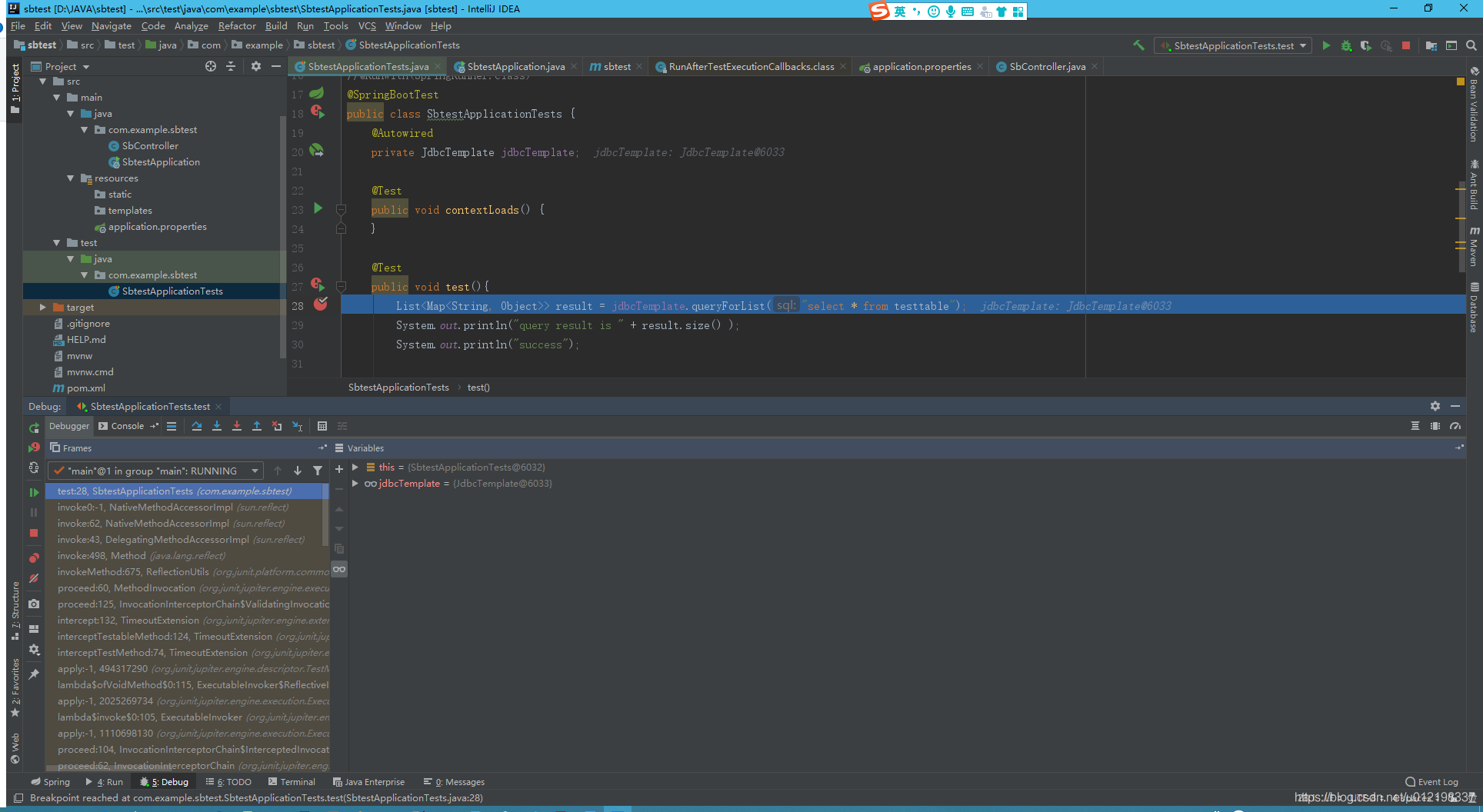
Task: Open the thread selector "main"@1 RUNNING dropdown
Action: pyautogui.click(x=155, y=471)
